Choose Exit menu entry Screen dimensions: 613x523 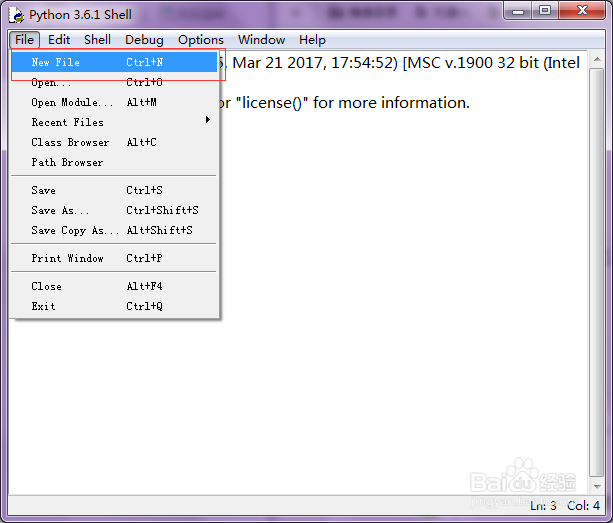(x=114, y=306)
